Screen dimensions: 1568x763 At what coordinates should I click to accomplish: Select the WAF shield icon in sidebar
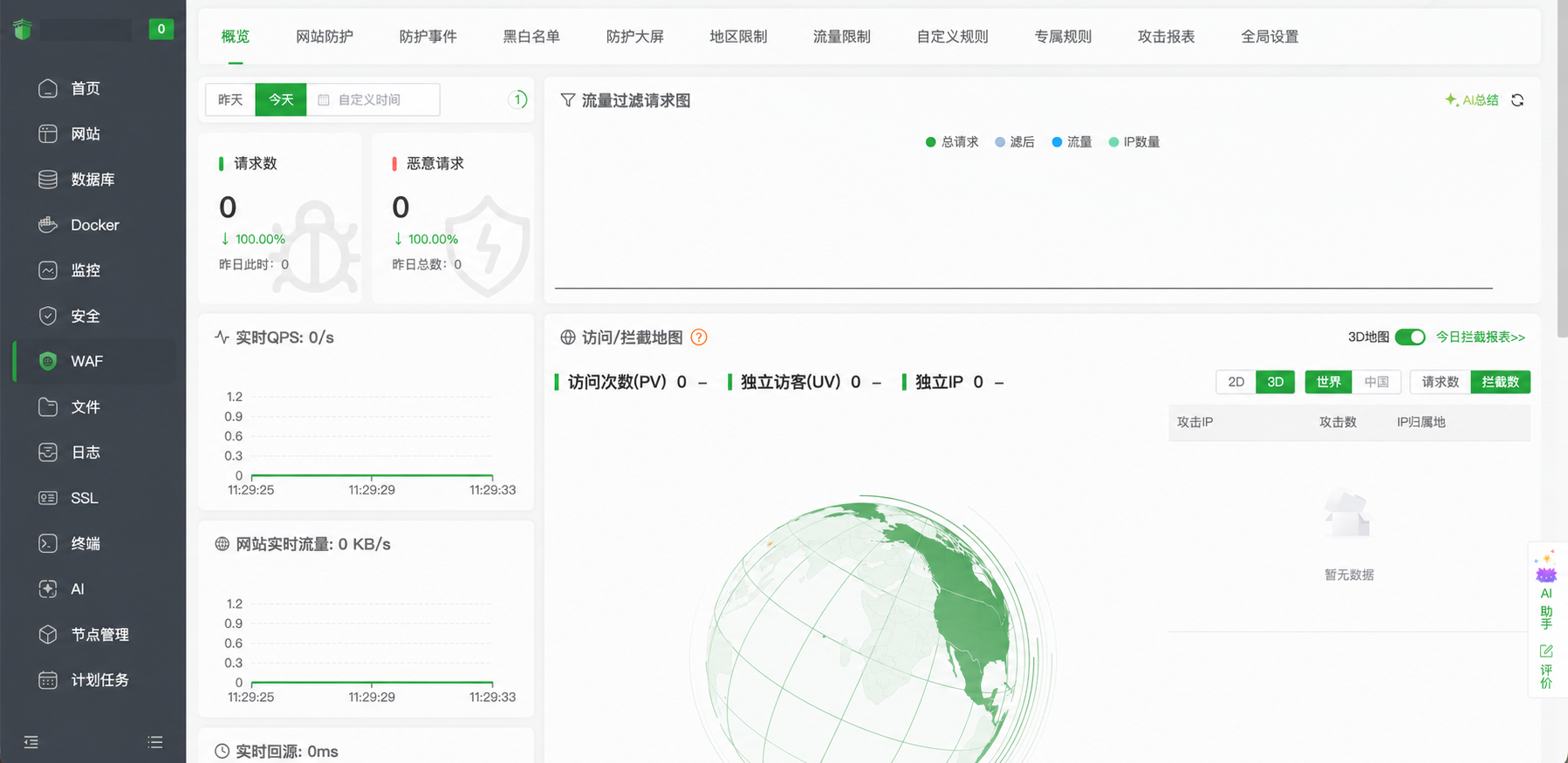48,361
